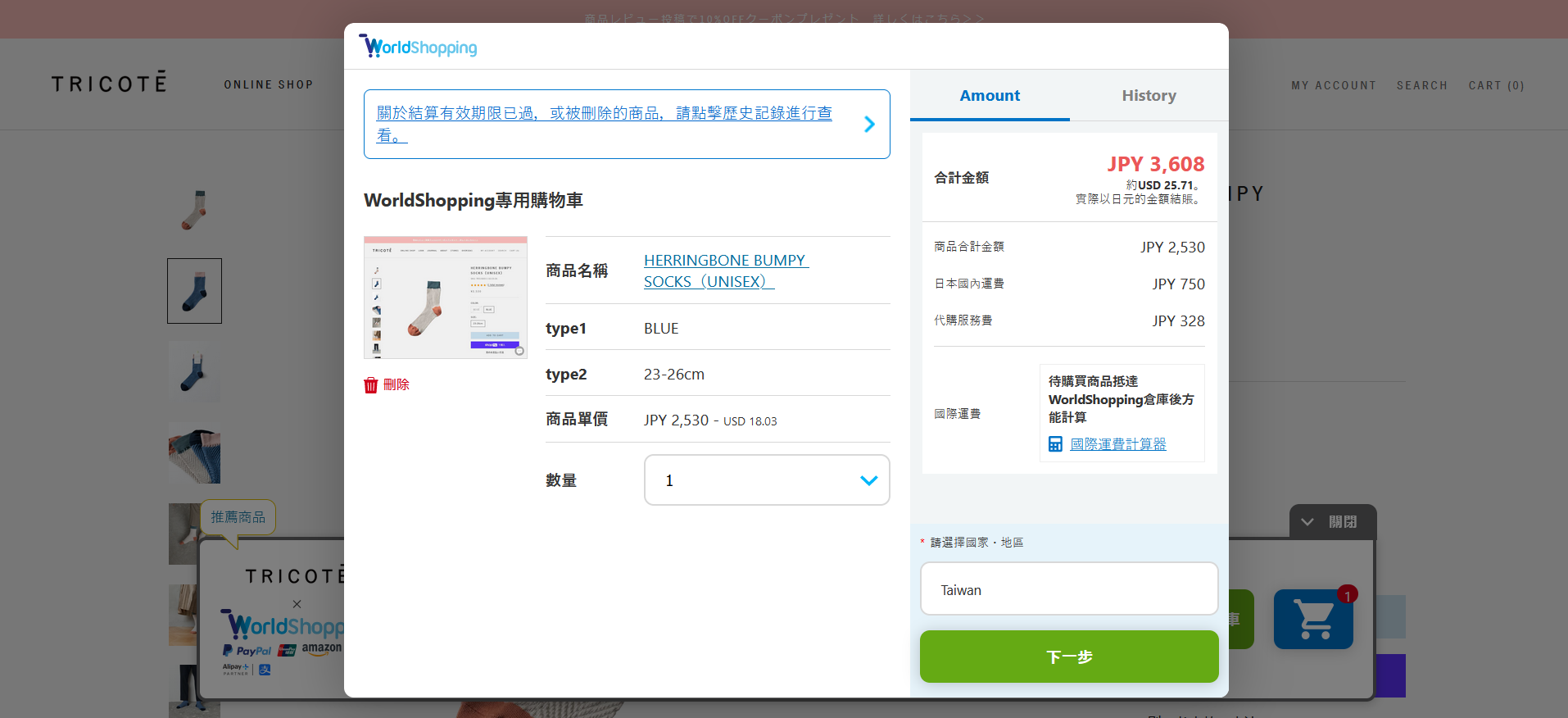Image resolution: width=1568 pixels, height=718 pixels.
Task: Click the JPY 3,608 total amount
Action: click(1156, 164)
